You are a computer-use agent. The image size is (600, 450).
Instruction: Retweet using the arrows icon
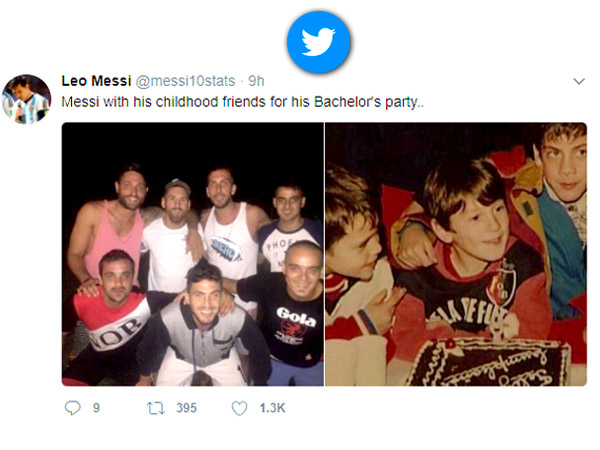(x=156, y=408)
